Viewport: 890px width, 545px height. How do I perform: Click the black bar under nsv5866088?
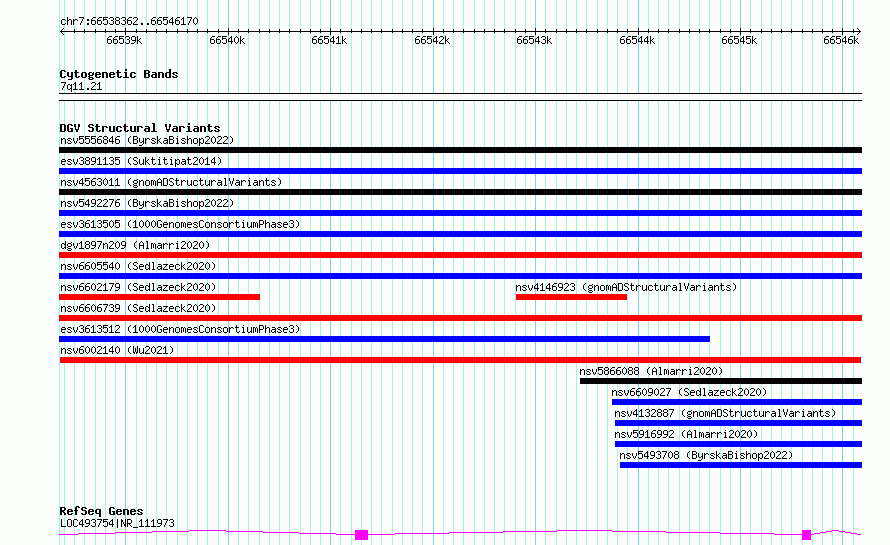point(721,381)
